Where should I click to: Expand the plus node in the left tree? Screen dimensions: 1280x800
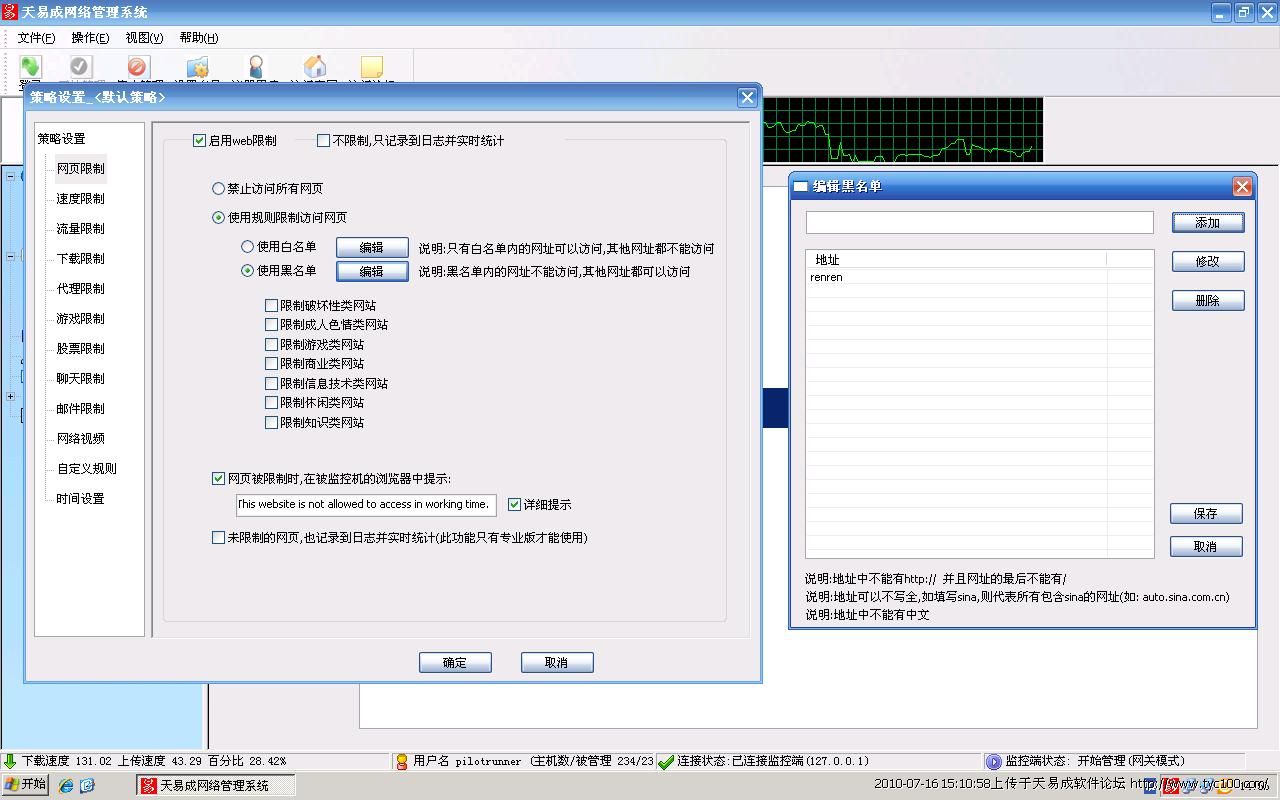11,397
